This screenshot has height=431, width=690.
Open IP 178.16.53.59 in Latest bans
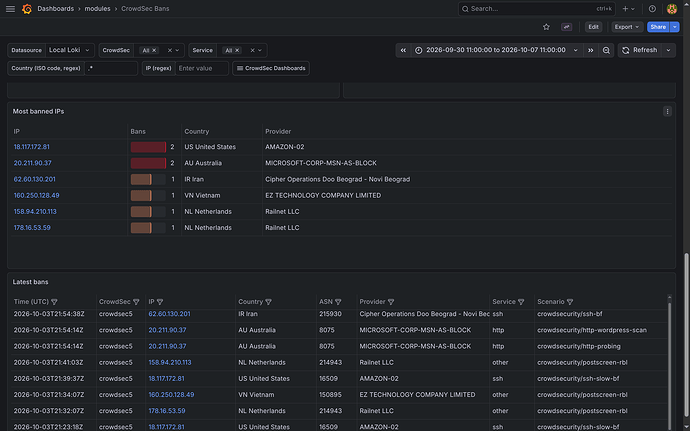pyautogui.click(x=167, y=411)
